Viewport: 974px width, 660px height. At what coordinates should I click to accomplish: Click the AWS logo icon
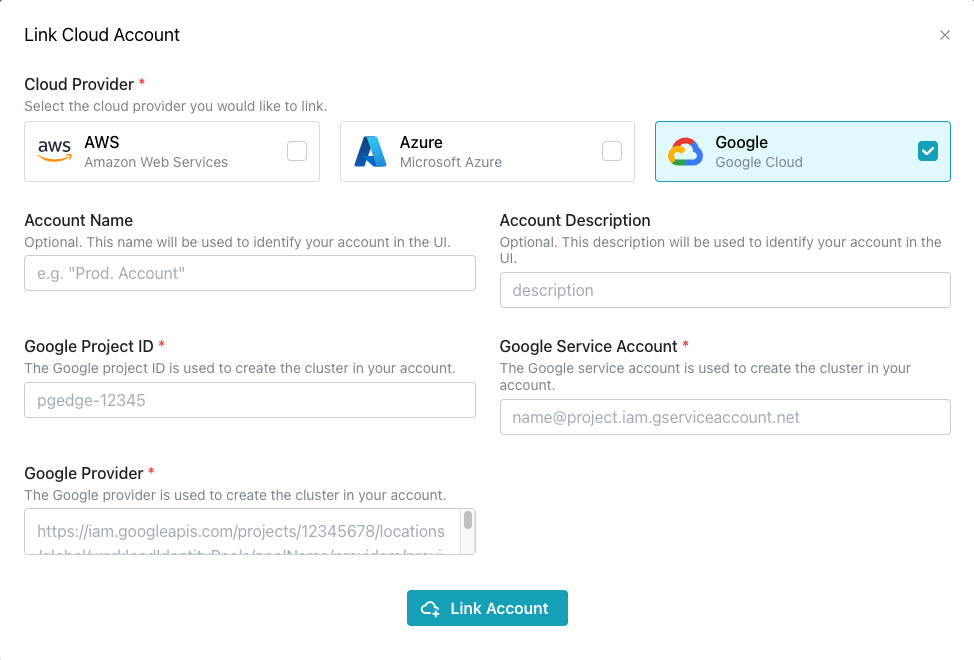(x=53, y=151)
